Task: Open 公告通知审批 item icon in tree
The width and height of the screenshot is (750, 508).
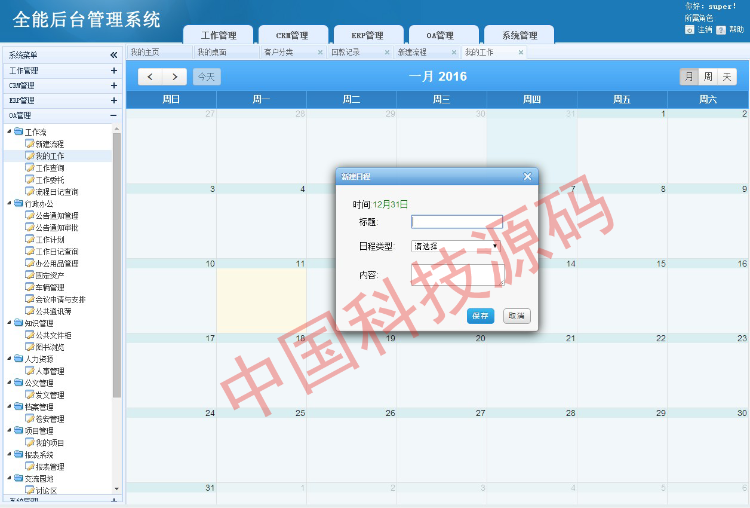Action: 30,227
